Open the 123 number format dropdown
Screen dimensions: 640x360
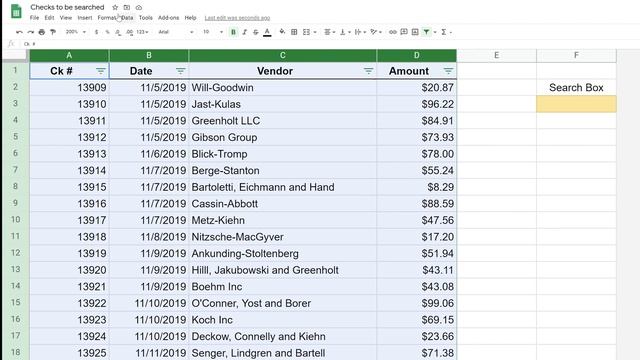tap(142, 32)
